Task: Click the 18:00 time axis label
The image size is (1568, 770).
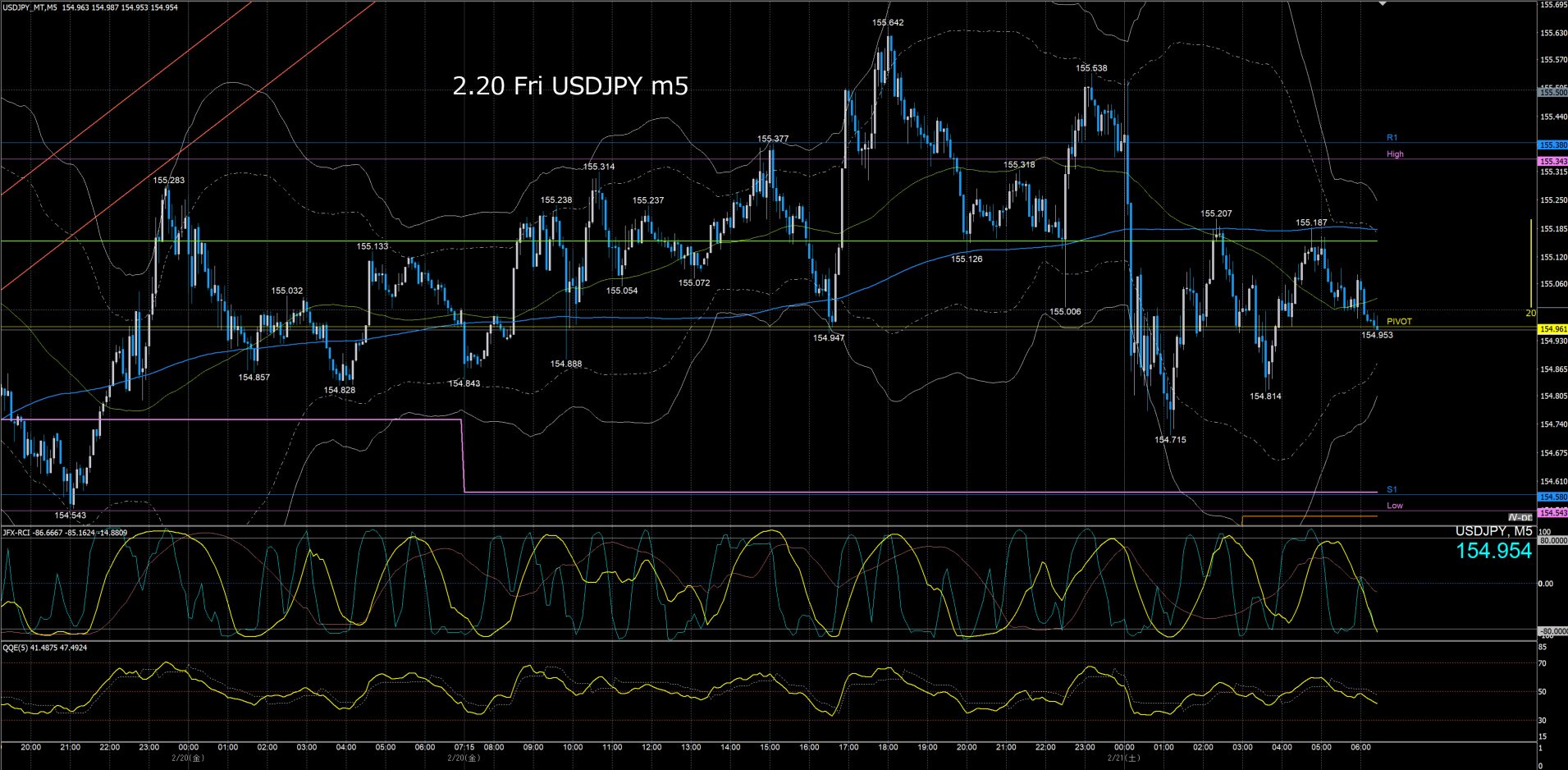Action: coord(888,748)
